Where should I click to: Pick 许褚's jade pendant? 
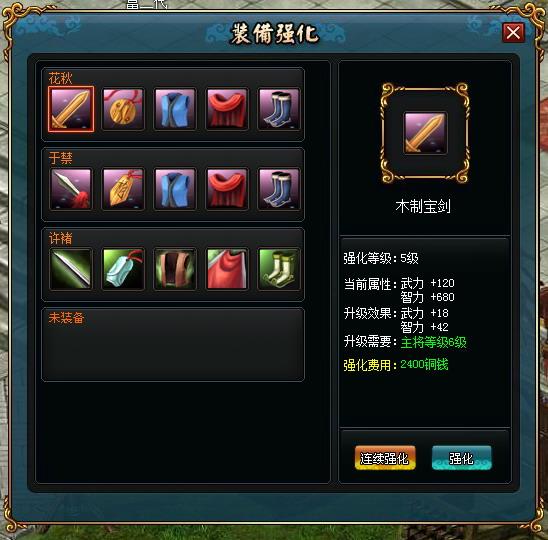click(123, 269)
